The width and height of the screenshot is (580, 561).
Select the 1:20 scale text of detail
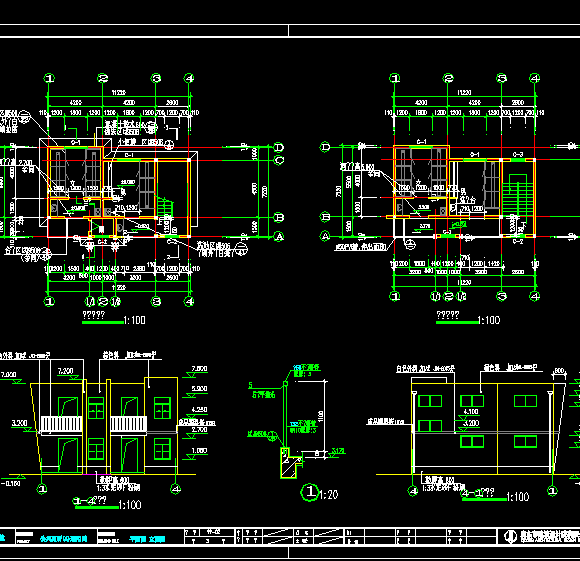[328, 494]
